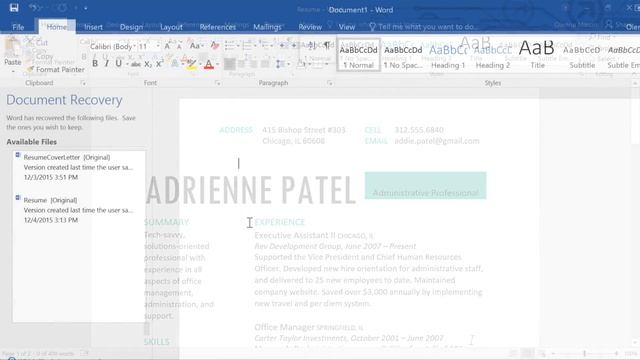
Task: Apply the Title style
Action: [x=537, y=56]
